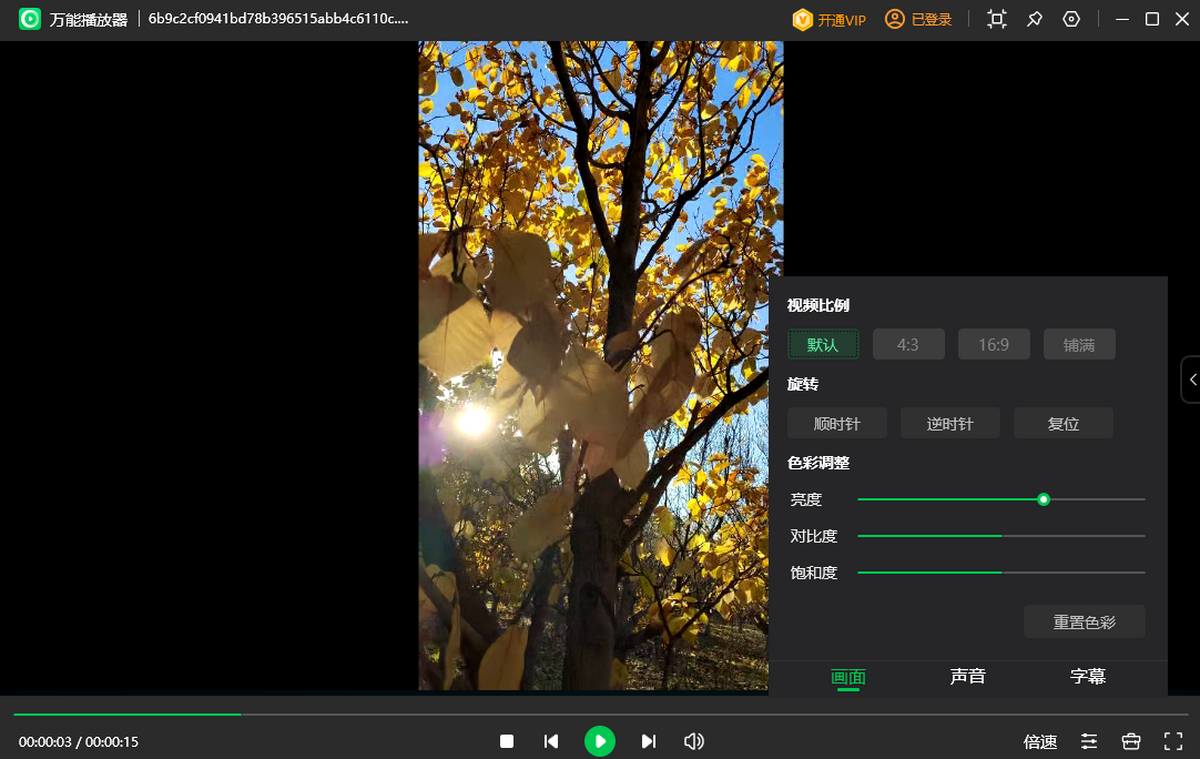Click the green player logo icon
Viewport: 1200px width, 759px height.
pos(30,19)
